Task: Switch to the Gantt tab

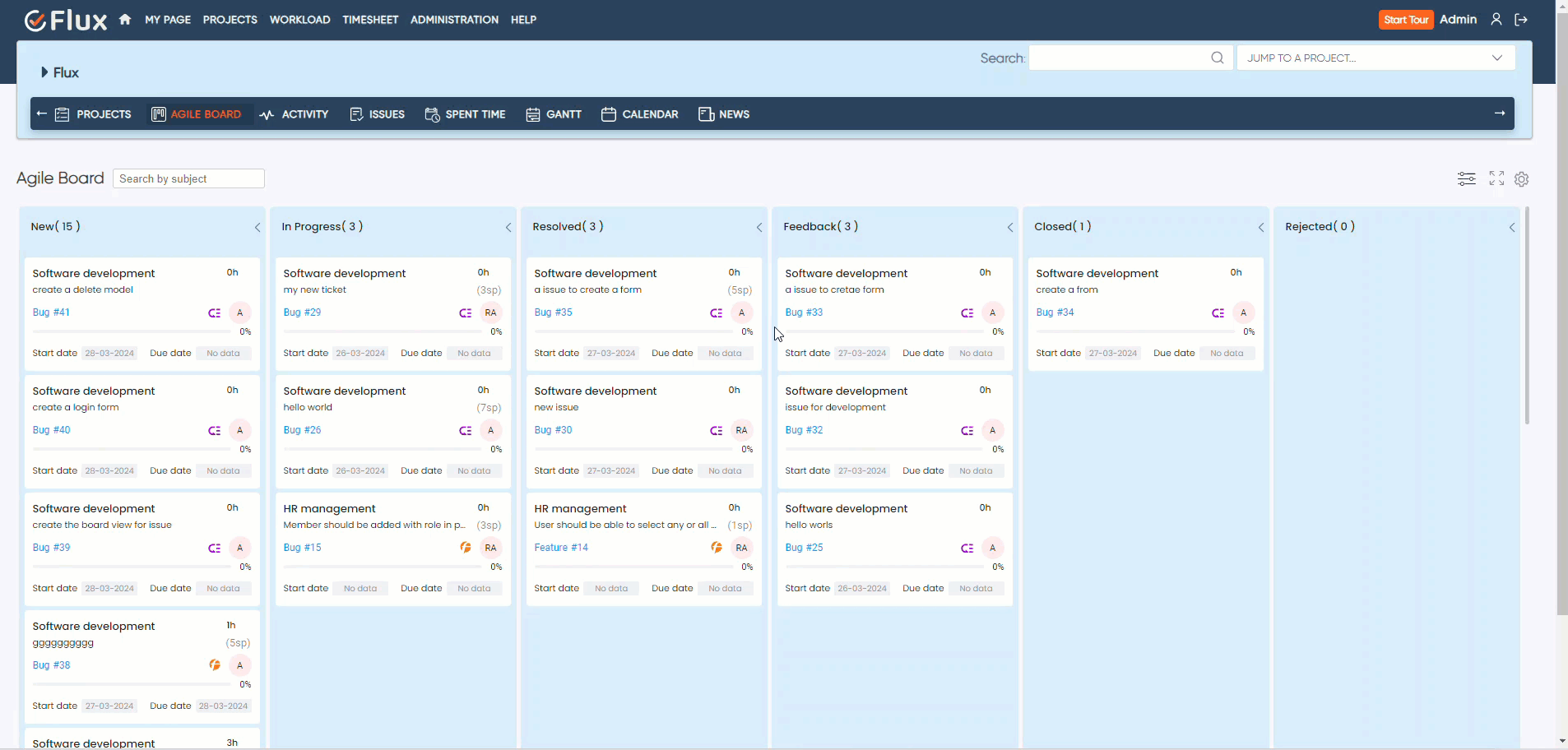Action: tap(554, 114)
